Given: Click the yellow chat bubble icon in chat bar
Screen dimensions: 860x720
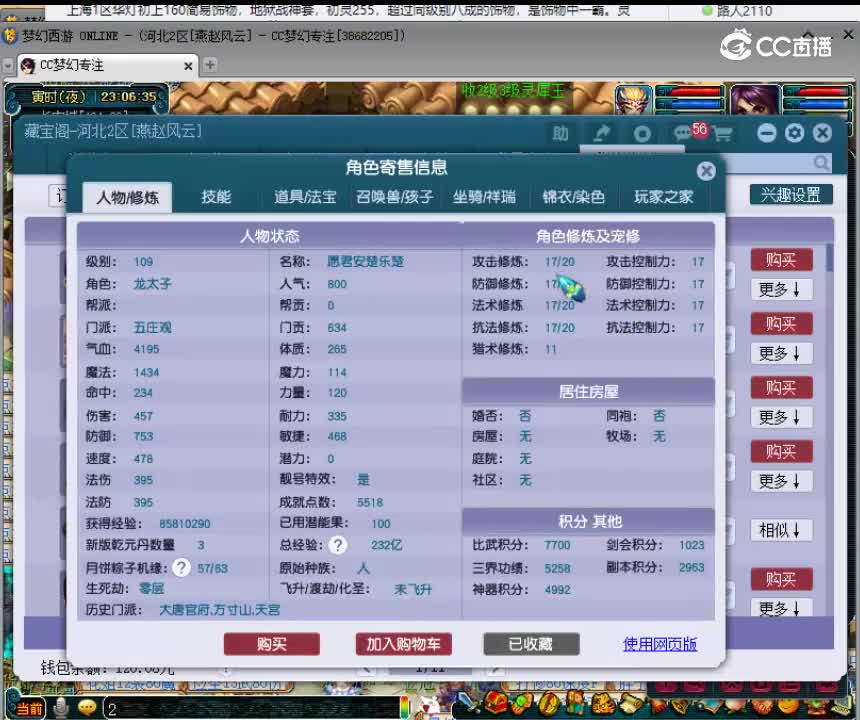Looking at the screenshot, I should [x=87, y=707].
